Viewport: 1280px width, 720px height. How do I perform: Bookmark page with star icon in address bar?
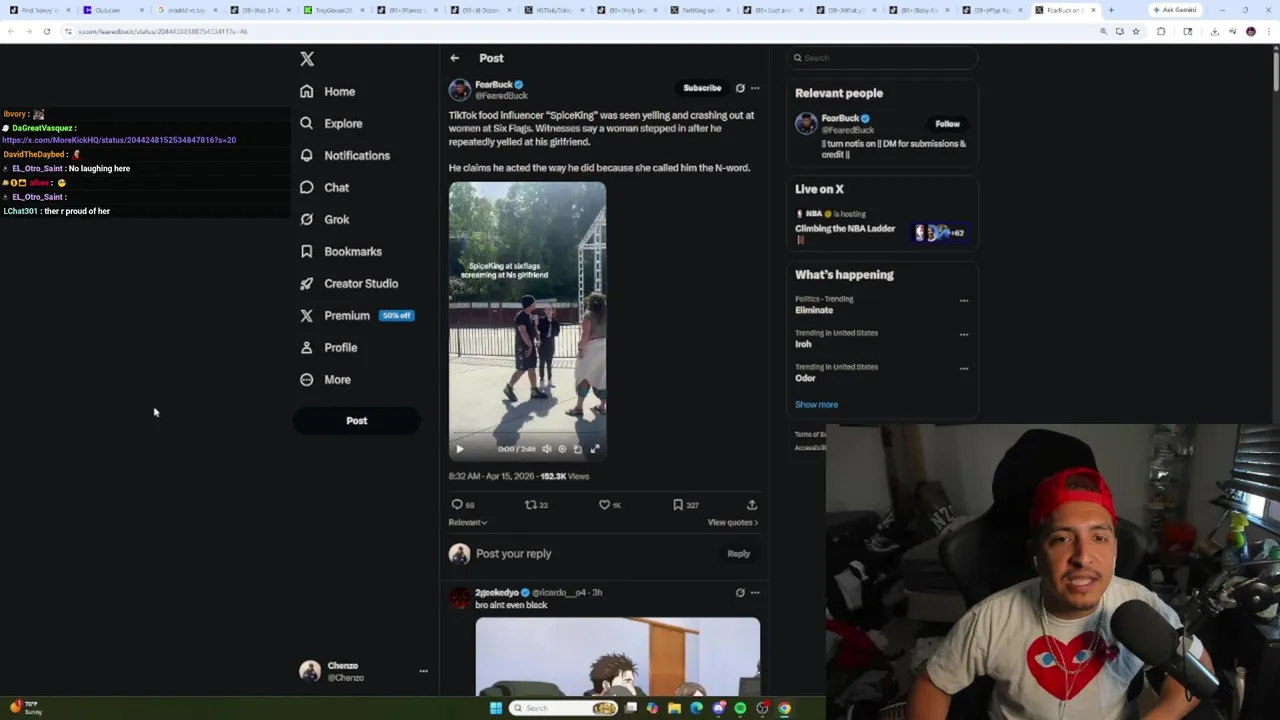tap(1135, 31)
